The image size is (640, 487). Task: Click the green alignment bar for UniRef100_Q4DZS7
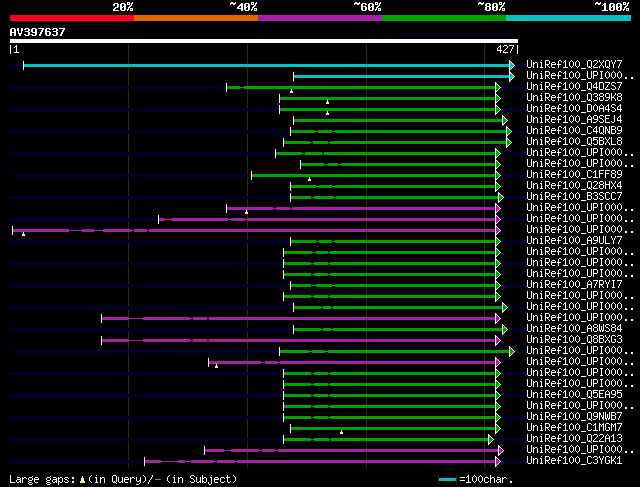pos(361,87)
